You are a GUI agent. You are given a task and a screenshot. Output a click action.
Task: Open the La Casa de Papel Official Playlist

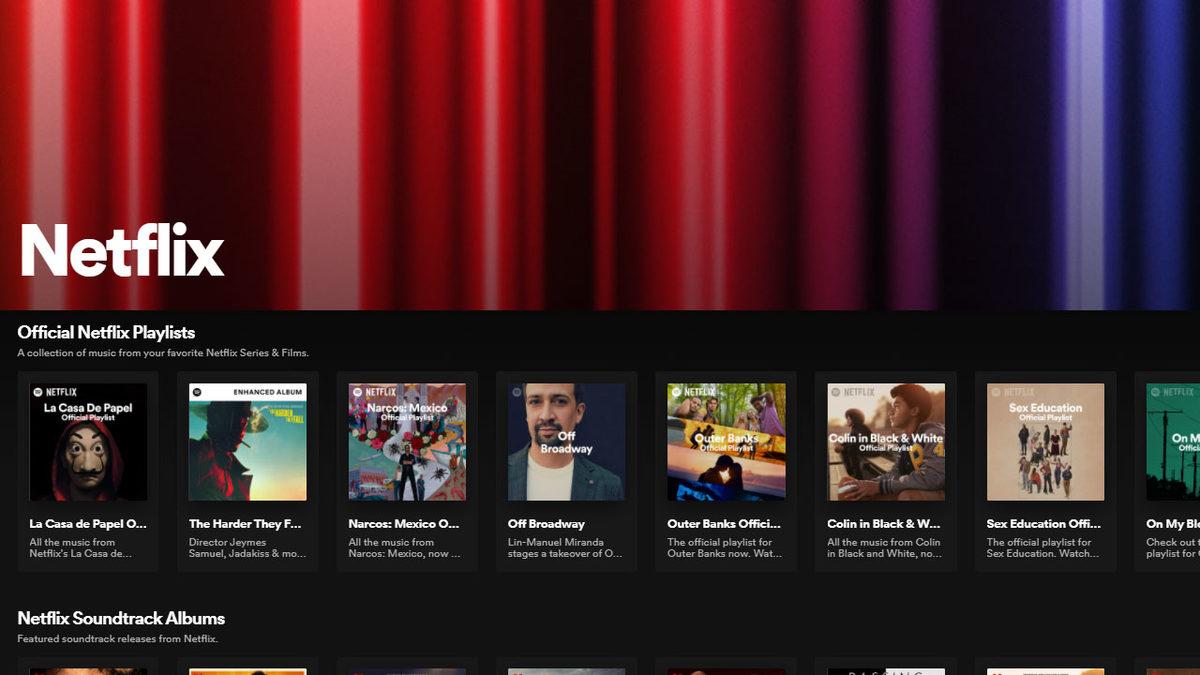pos(87,442)
